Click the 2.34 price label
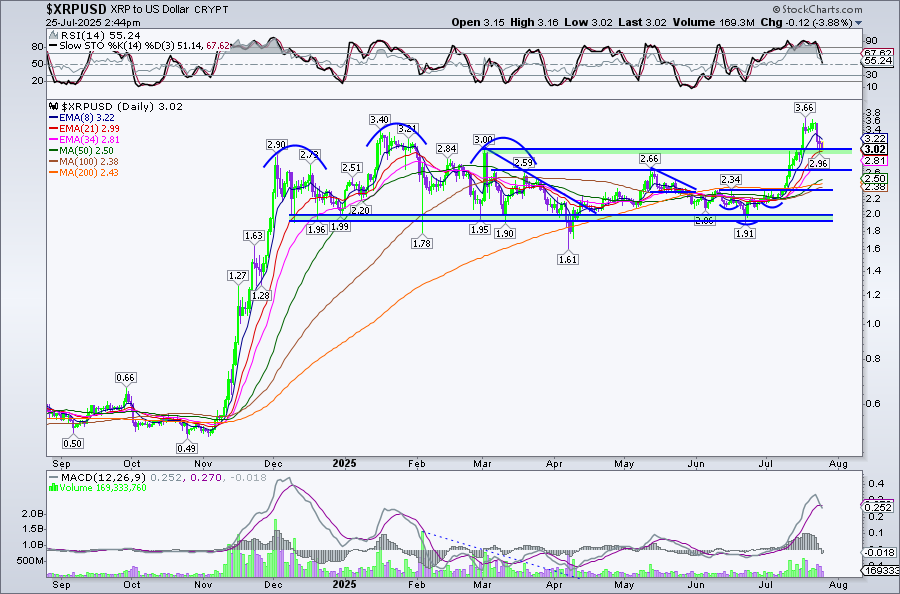The height and width of the screenshot is (594, 900). tap(731, 180)
